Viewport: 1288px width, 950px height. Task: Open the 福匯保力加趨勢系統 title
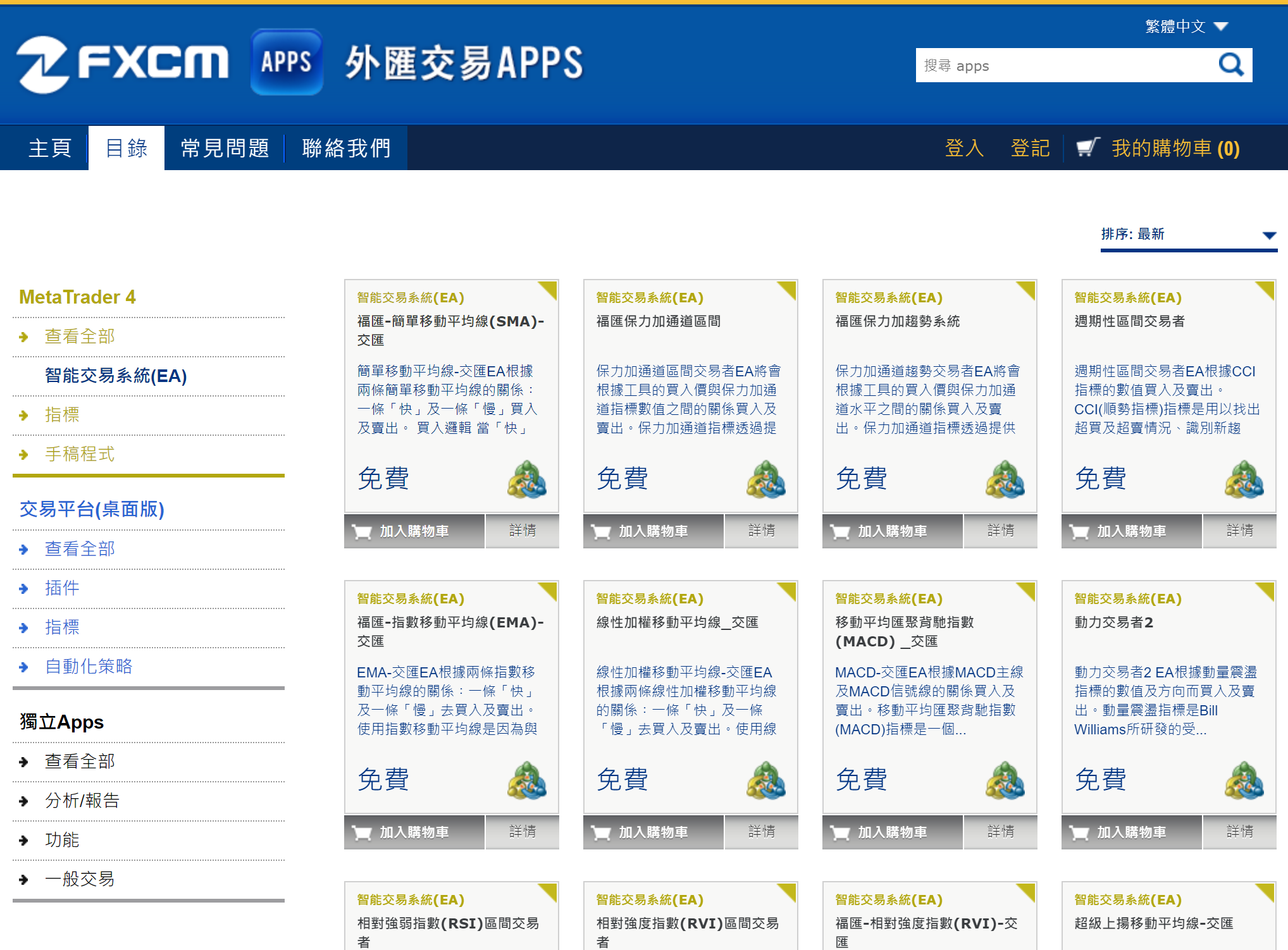tap(897, 321)
